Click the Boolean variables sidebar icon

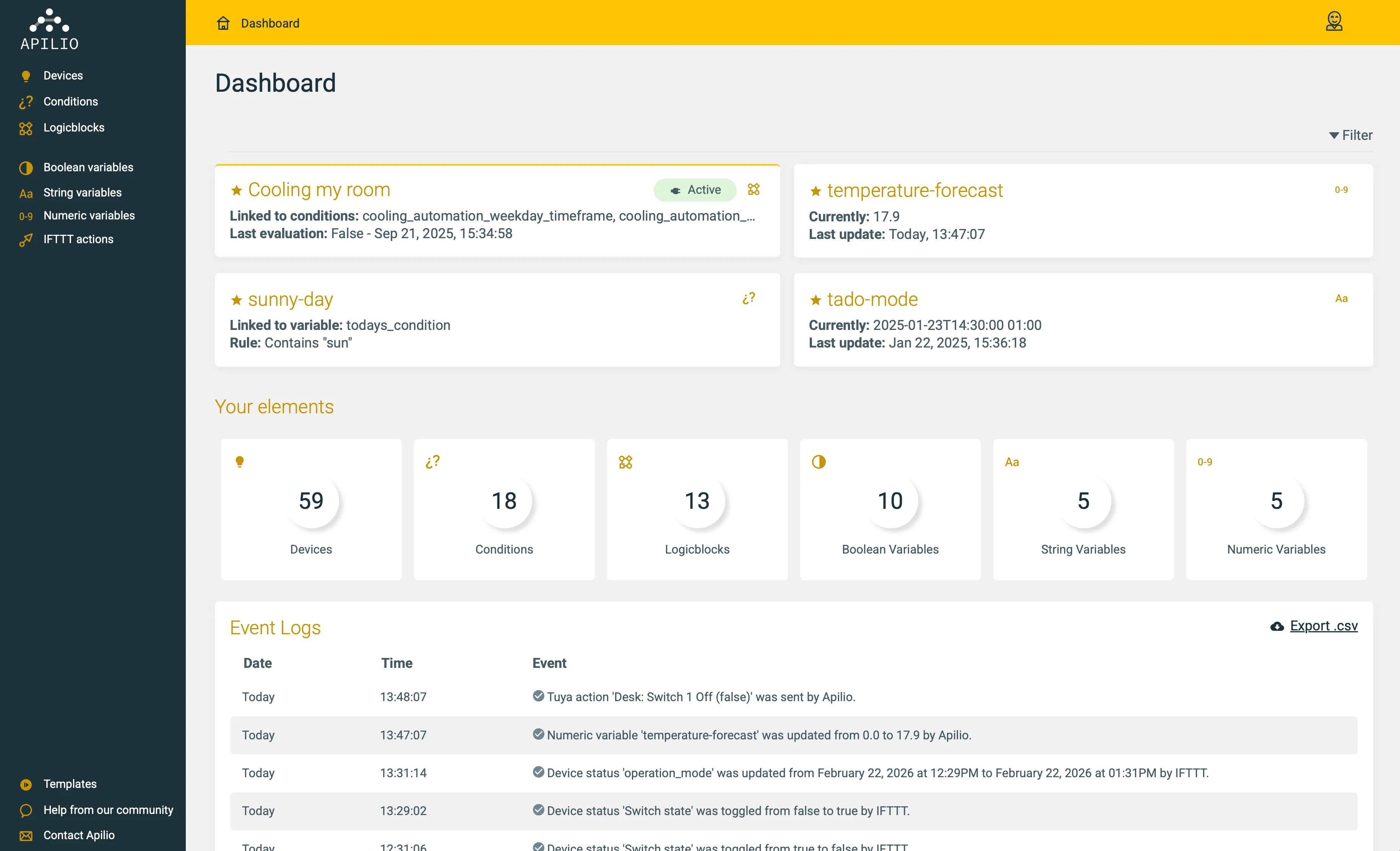click(x=26, y=167)
